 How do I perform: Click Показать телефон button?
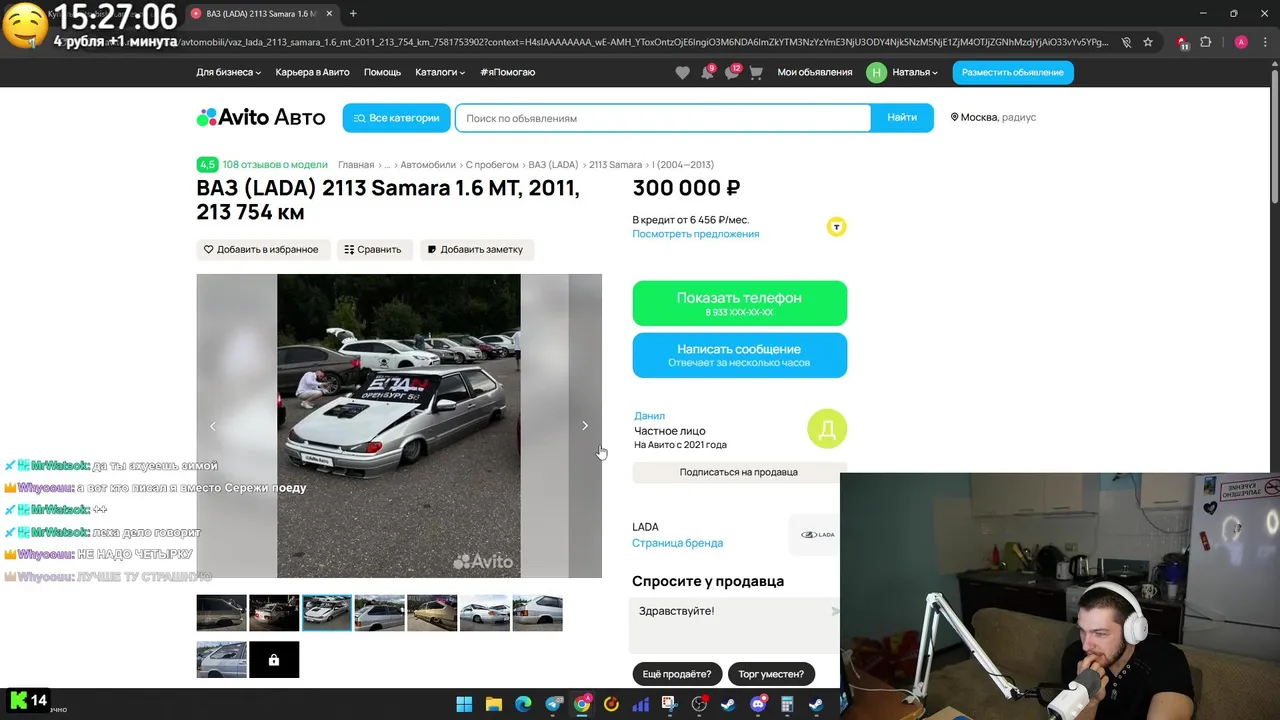pos(739,303)
